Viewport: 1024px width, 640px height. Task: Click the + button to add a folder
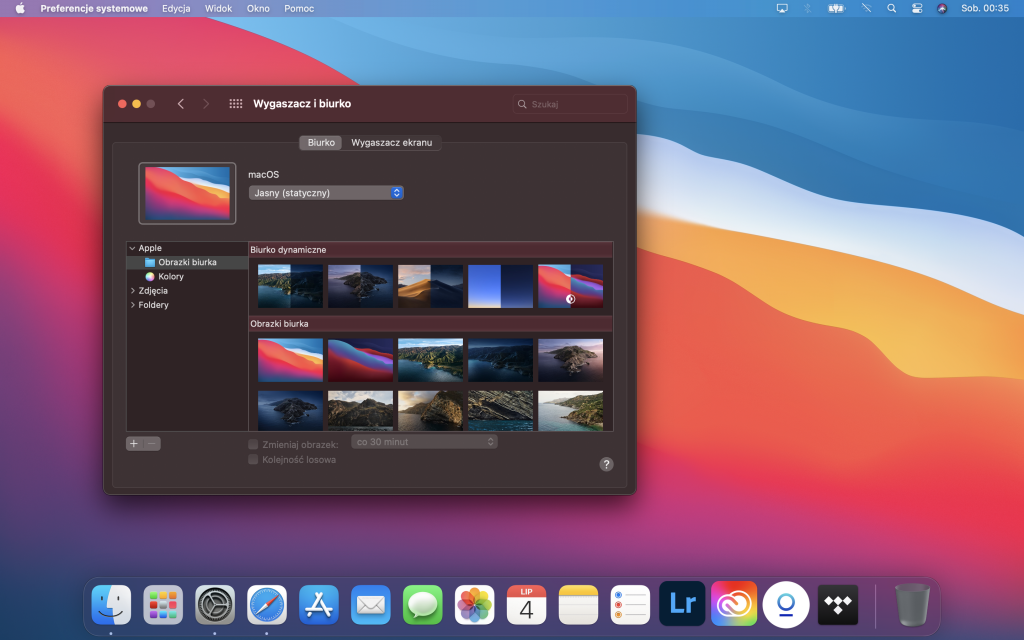[x=133, y=443]
